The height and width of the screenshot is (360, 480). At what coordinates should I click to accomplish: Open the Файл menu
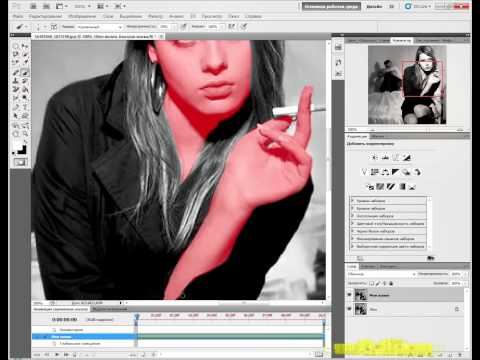point(18,16)
